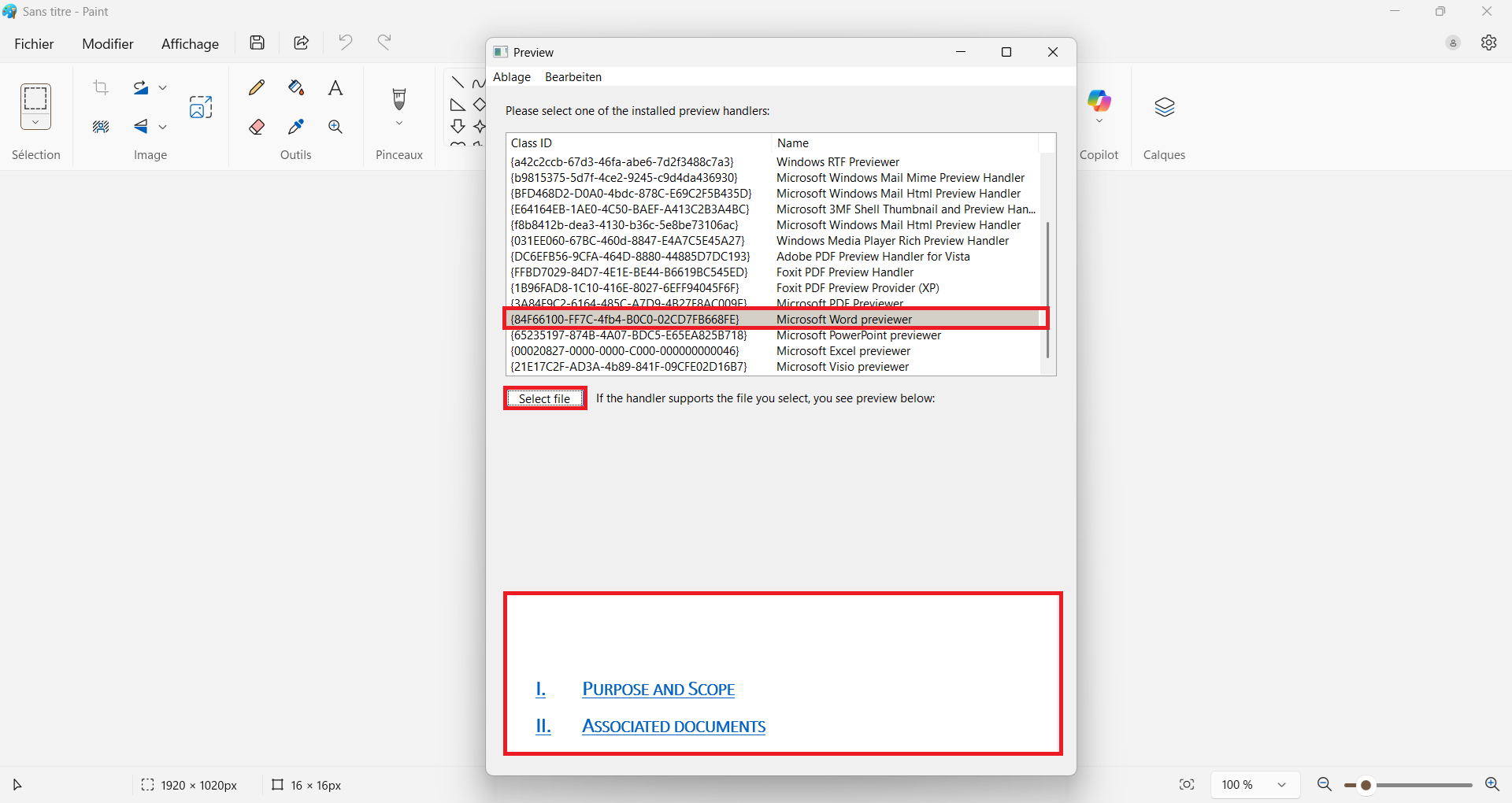Image resolution: width=1512 pixels, height=803 pixels.
Task: Select the Windows RTF Previewer row
Action: [x=773, y=162]
